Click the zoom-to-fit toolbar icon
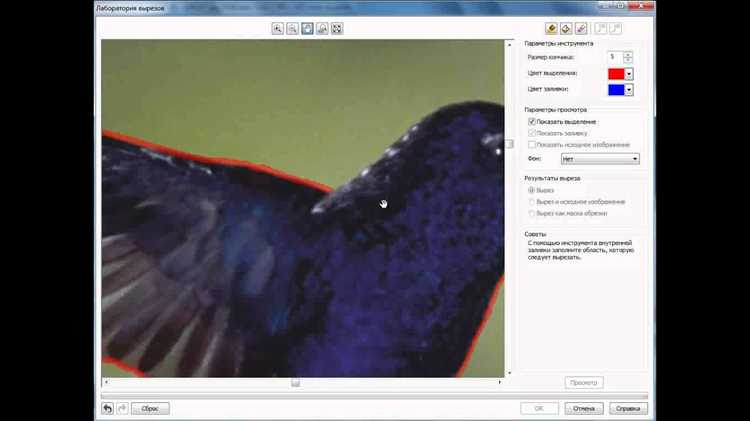The height and width of the screenshot is (421, 750). pyautogui.click(x=322, y=29)
